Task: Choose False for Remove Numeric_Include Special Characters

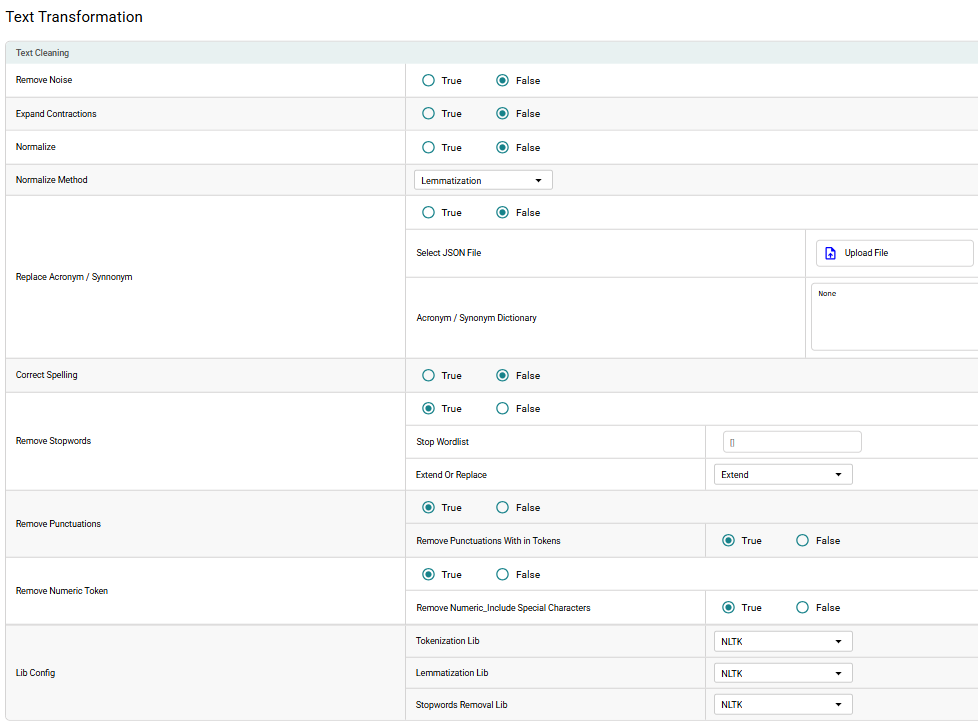Action: pos(802,608)
